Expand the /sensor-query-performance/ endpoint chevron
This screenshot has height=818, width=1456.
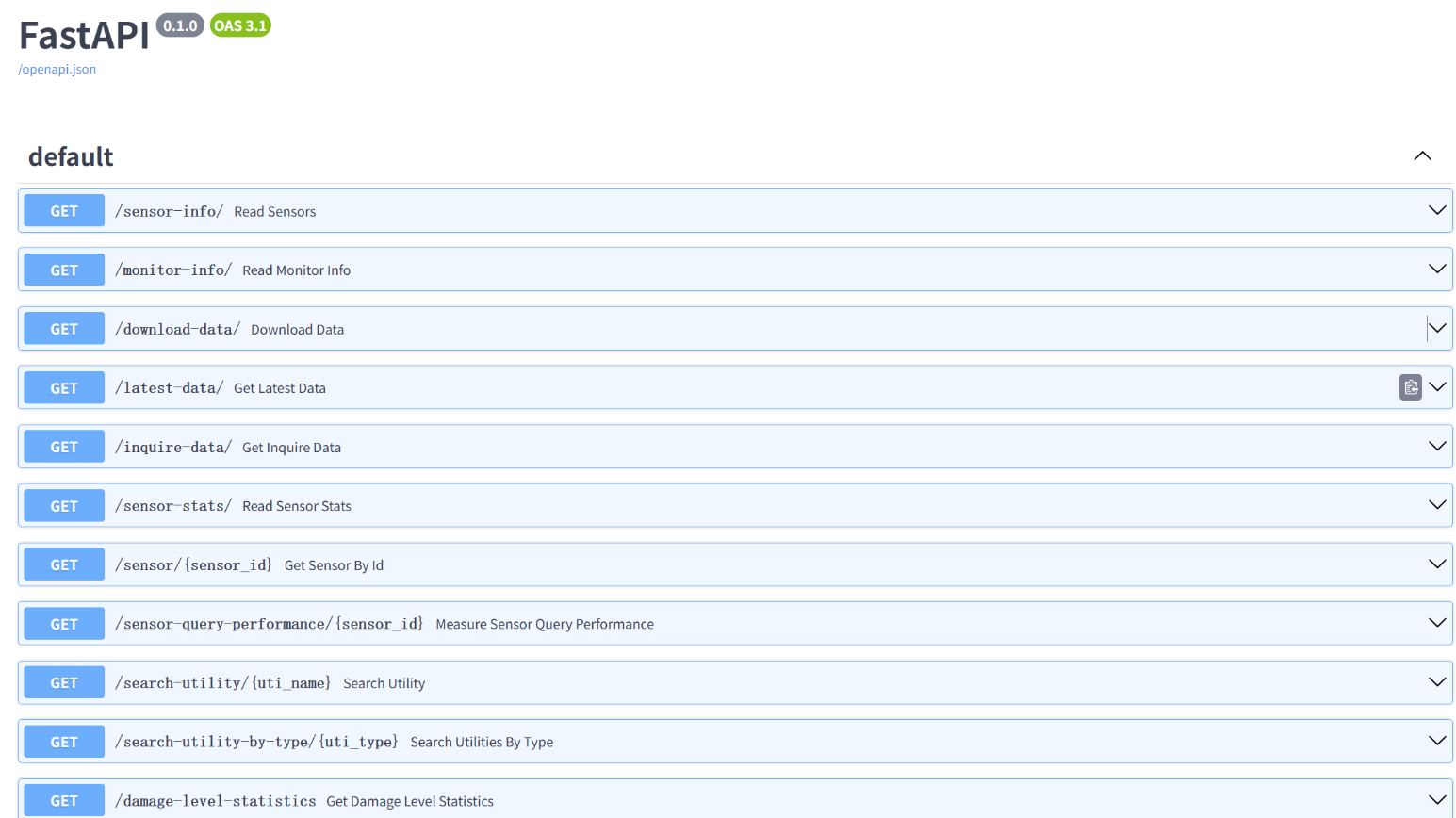click(x=1437, y=623)
